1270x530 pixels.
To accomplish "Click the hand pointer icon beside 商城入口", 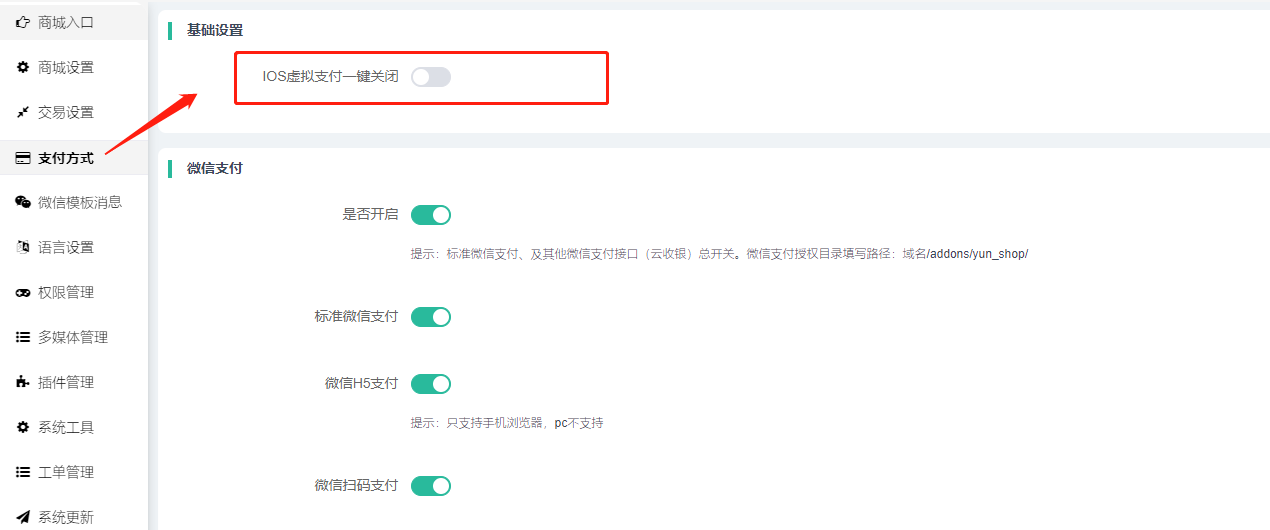I will tap(23, 22).
